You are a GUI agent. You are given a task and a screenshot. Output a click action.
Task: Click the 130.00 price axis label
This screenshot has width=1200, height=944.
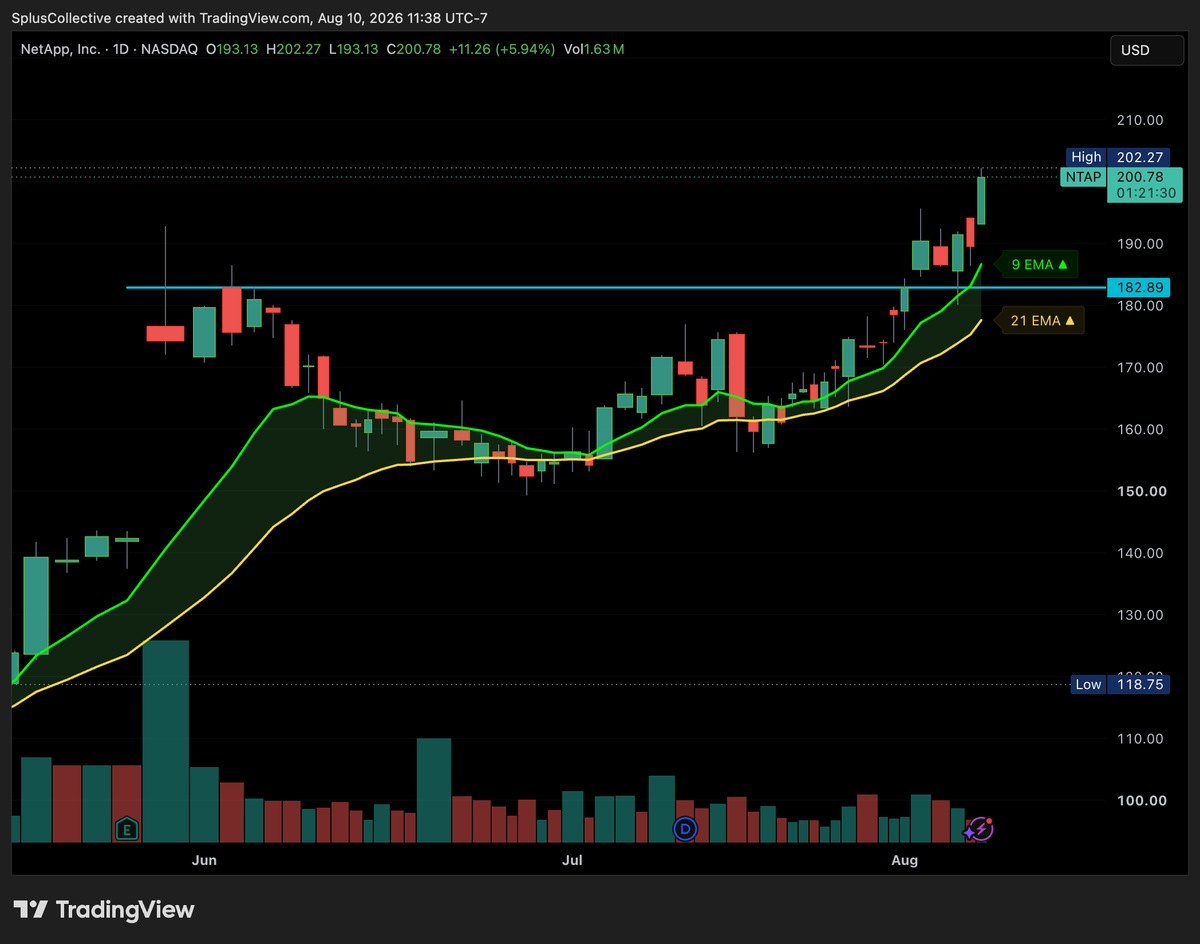click(x=1140, y=615)
